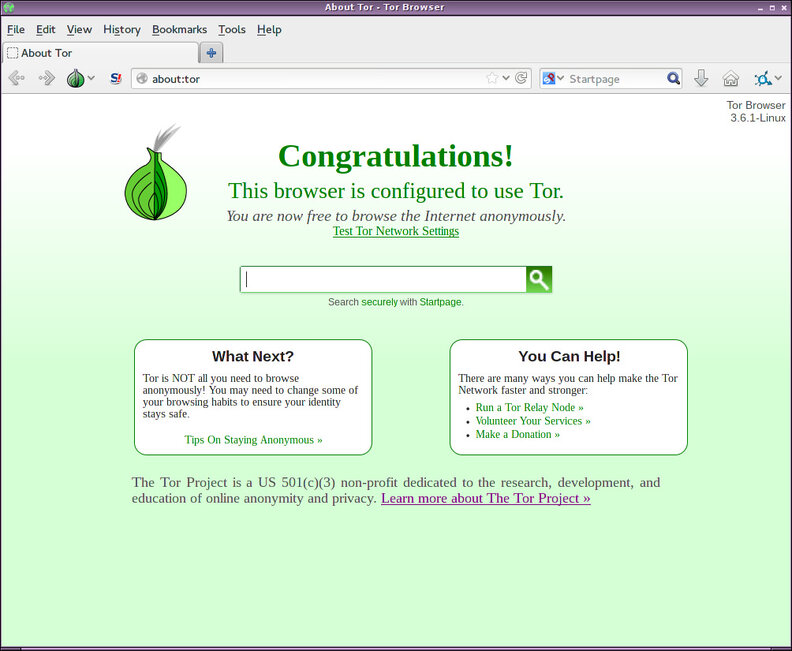Open the Downloads arrow icon

click(x=701, y=78)
